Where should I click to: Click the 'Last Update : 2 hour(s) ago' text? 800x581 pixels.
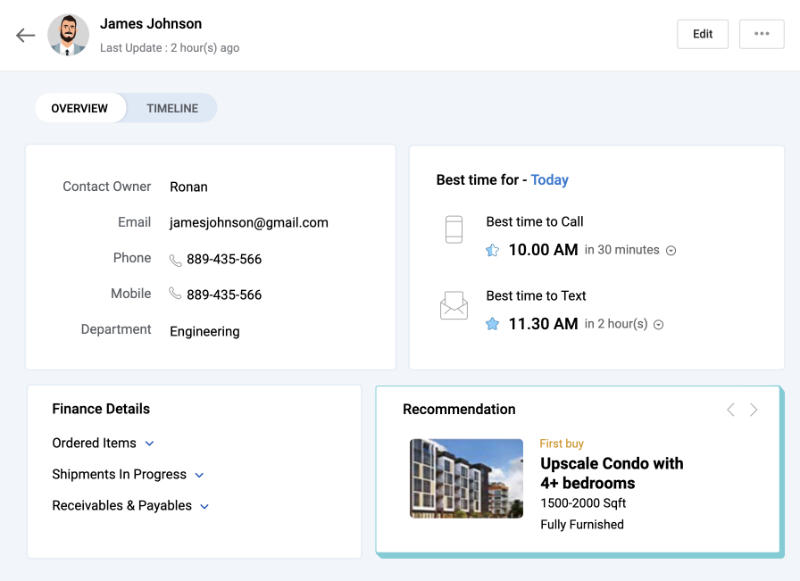click(169, 48)
